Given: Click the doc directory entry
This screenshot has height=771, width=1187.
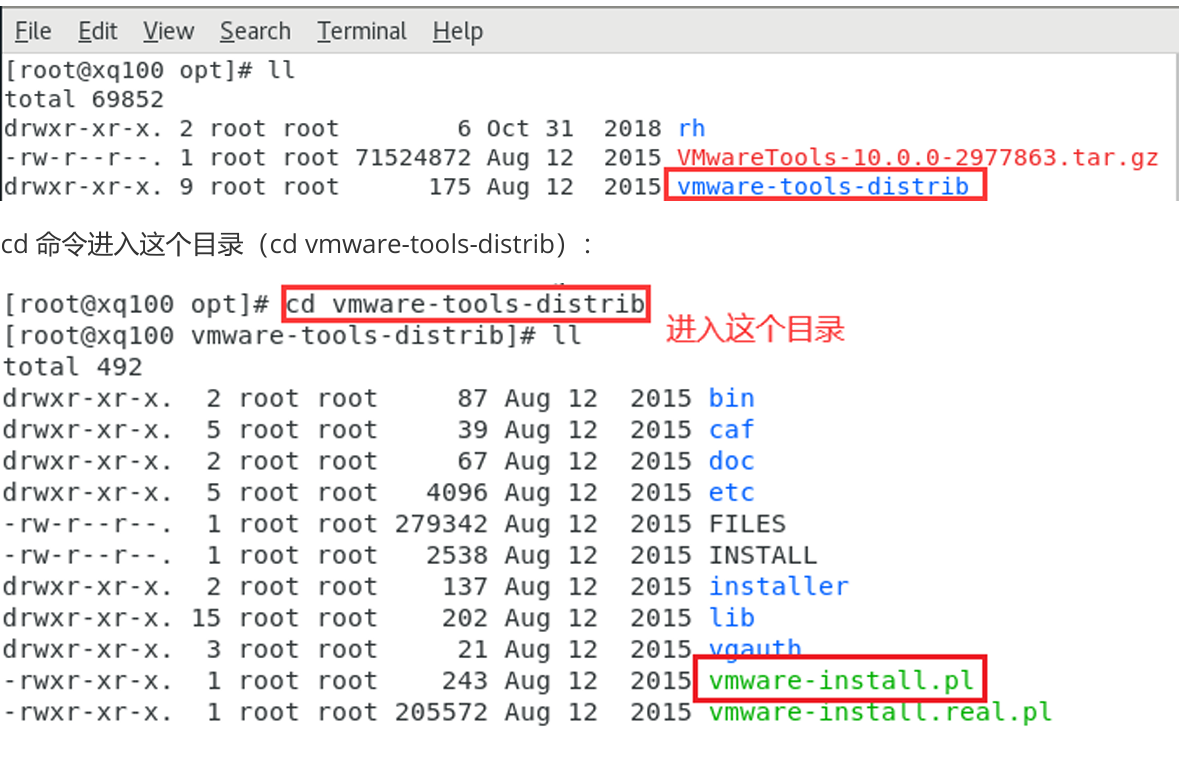Looking at the screenshot, I should pyautogui.click(x=731, y=461).
